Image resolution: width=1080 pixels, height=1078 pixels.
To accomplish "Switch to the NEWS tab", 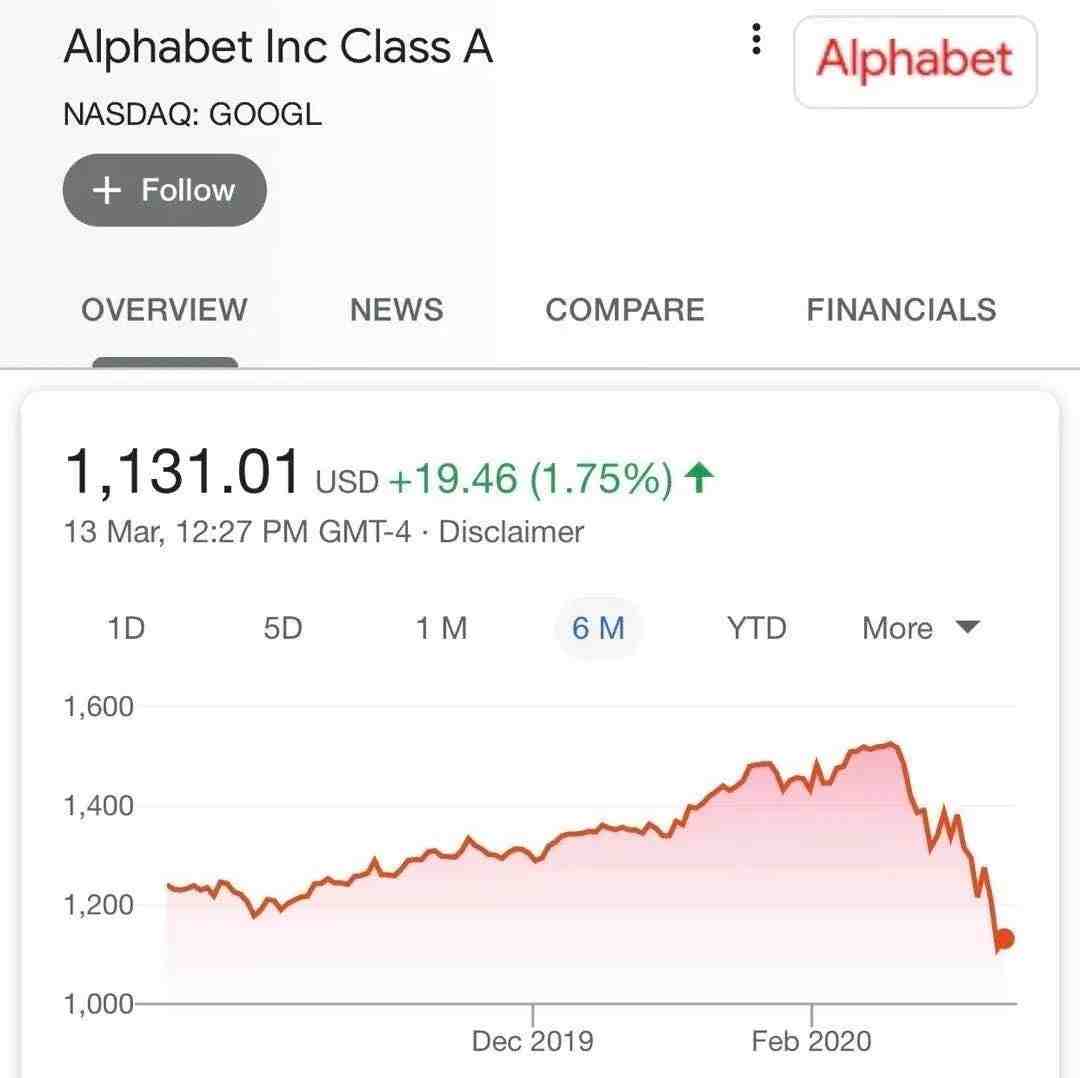I will (x=397, y=309).
